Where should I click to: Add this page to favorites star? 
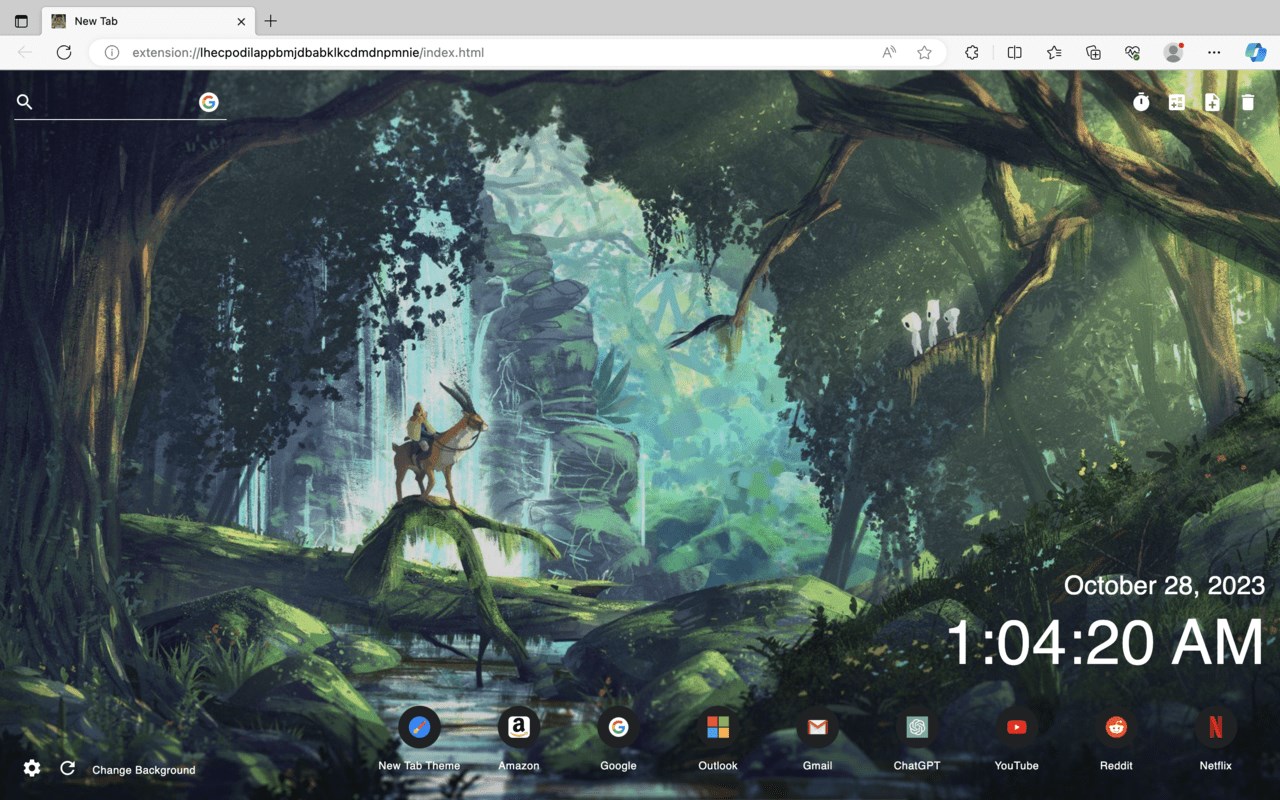[x=925, y=52]
